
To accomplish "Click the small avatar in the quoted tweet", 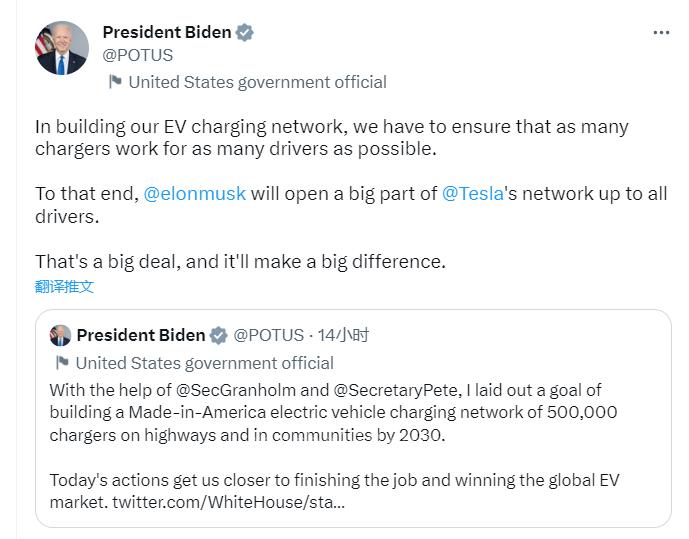I will [61, 336].
